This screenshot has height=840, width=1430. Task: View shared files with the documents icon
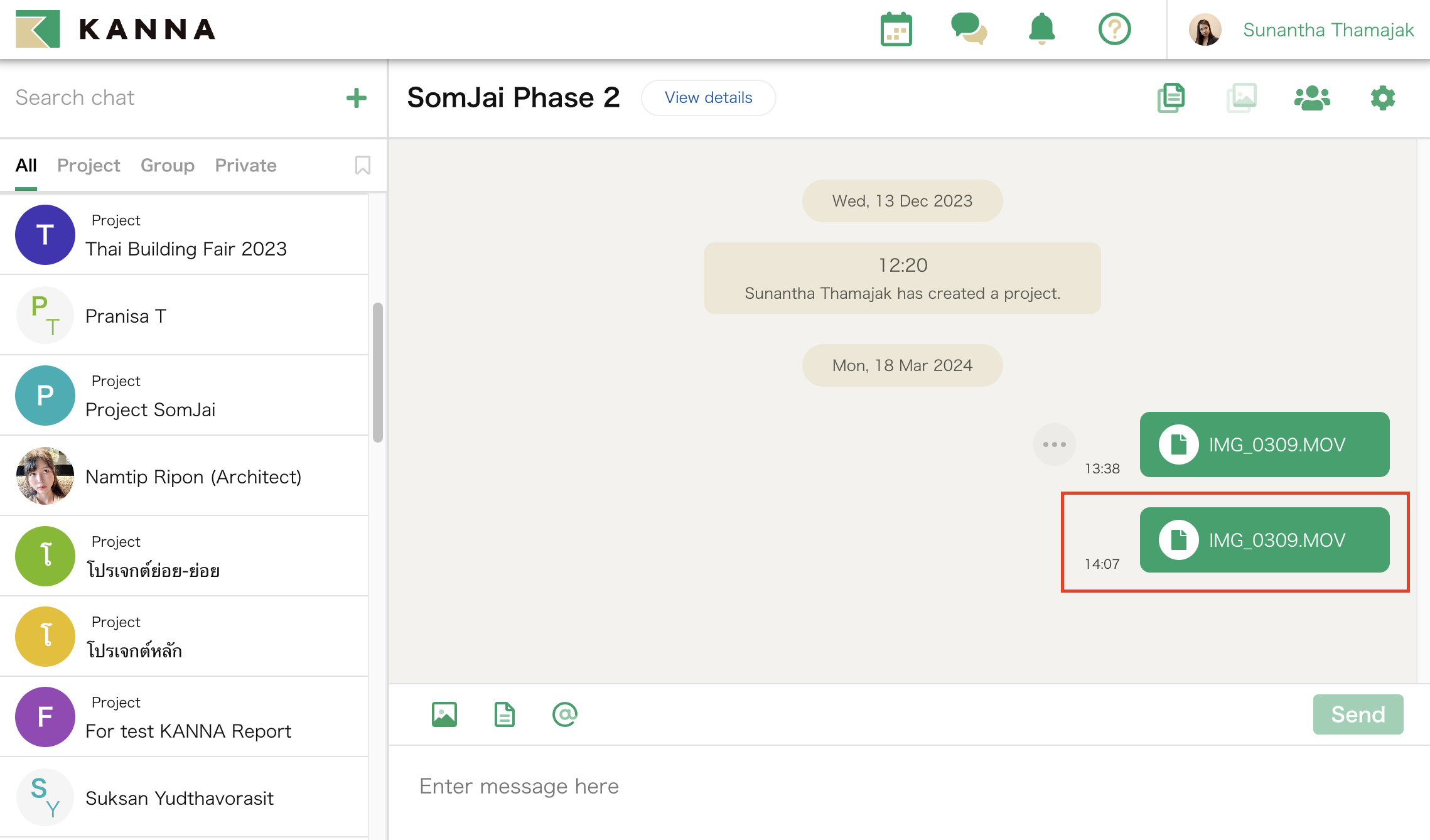[x=1171, y=97]
